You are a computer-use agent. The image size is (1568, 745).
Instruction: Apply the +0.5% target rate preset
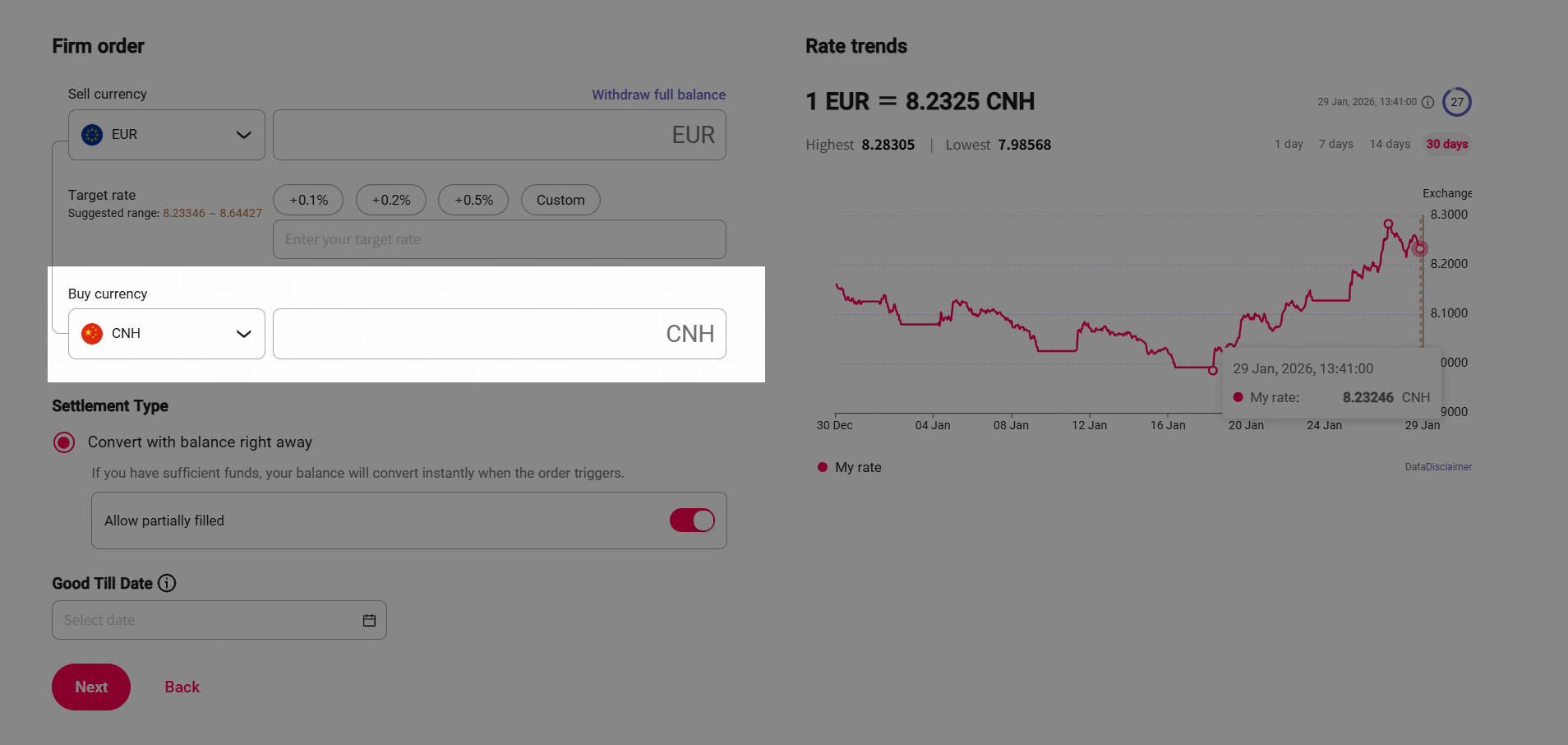click(473, 200)
